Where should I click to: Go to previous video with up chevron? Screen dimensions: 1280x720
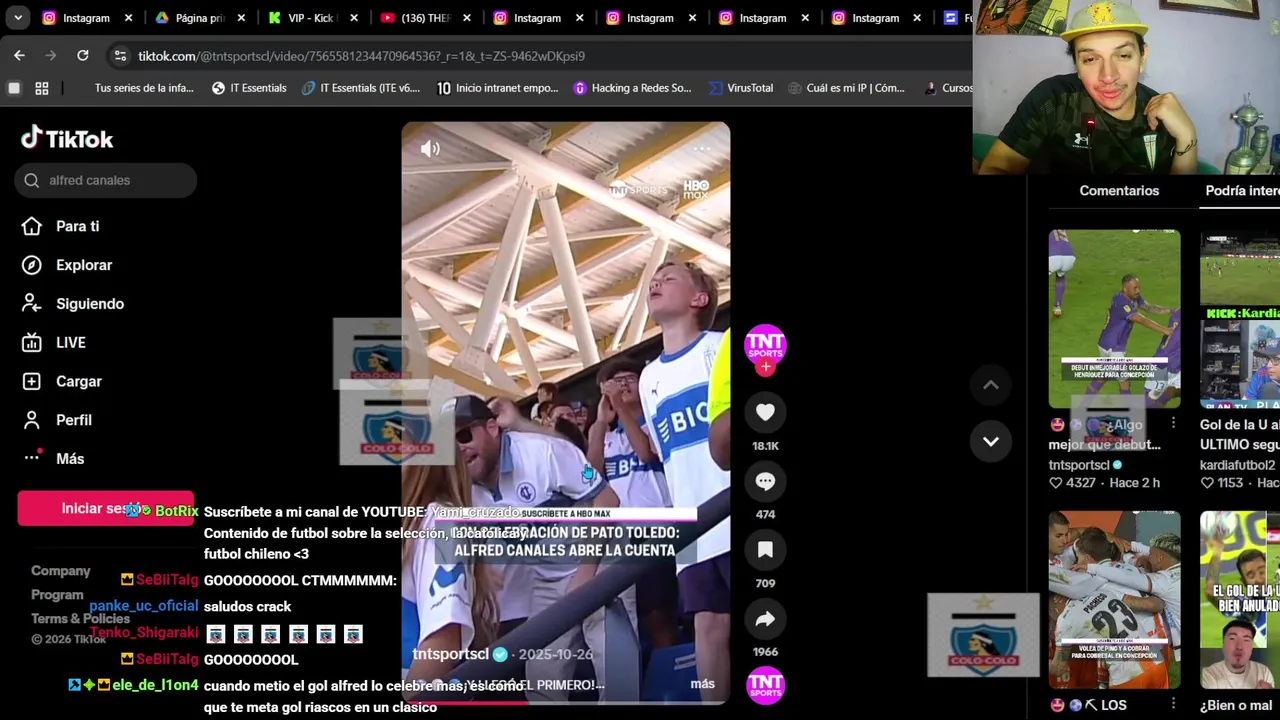(991, 385)
